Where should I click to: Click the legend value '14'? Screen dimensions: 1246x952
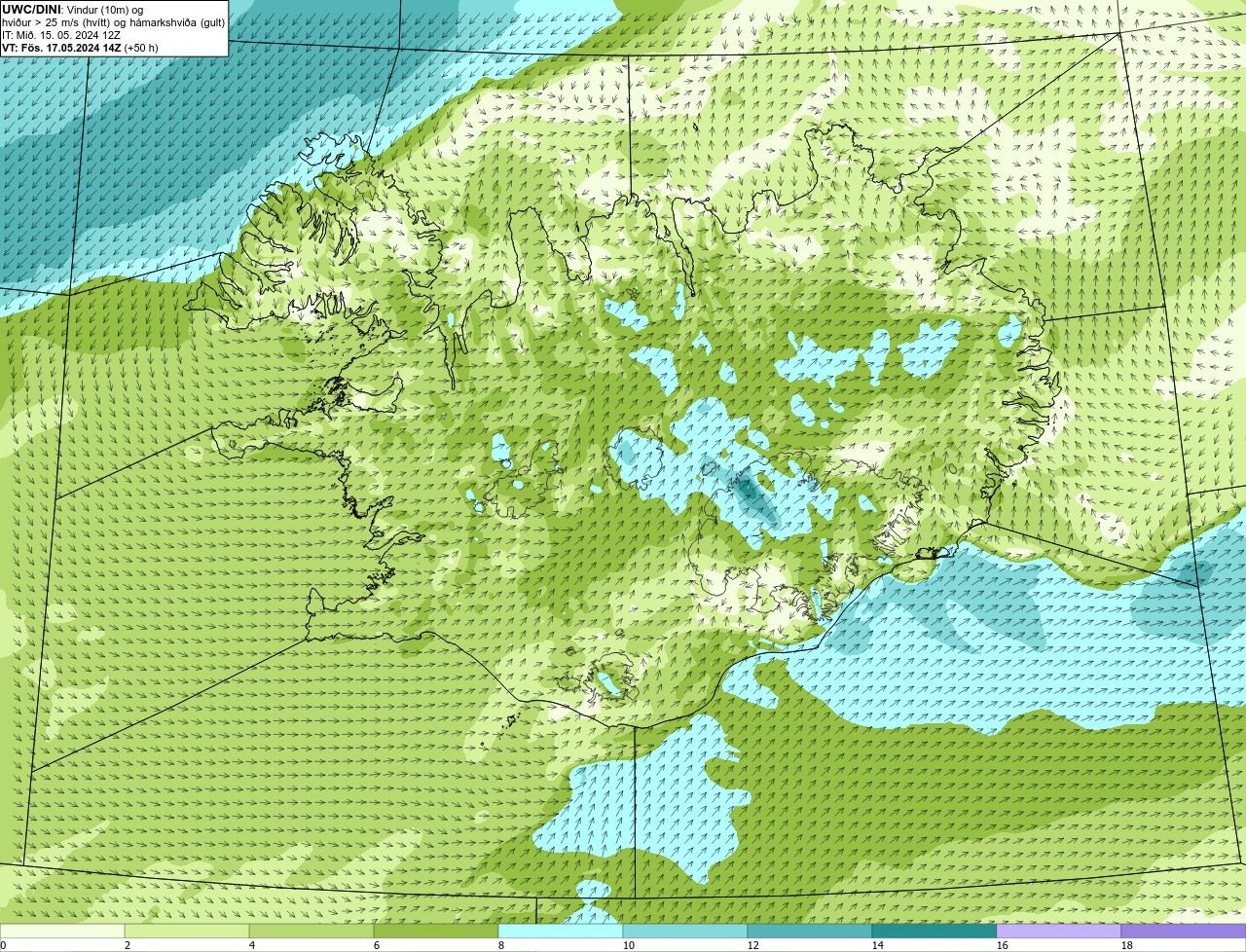click(878, 945)
